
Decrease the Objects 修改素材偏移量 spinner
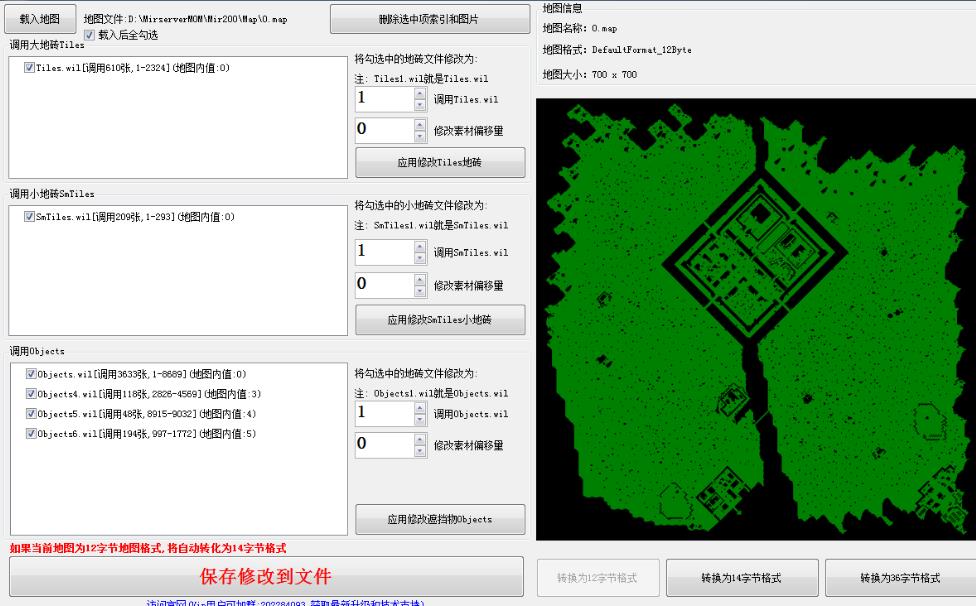coord(420,451)
